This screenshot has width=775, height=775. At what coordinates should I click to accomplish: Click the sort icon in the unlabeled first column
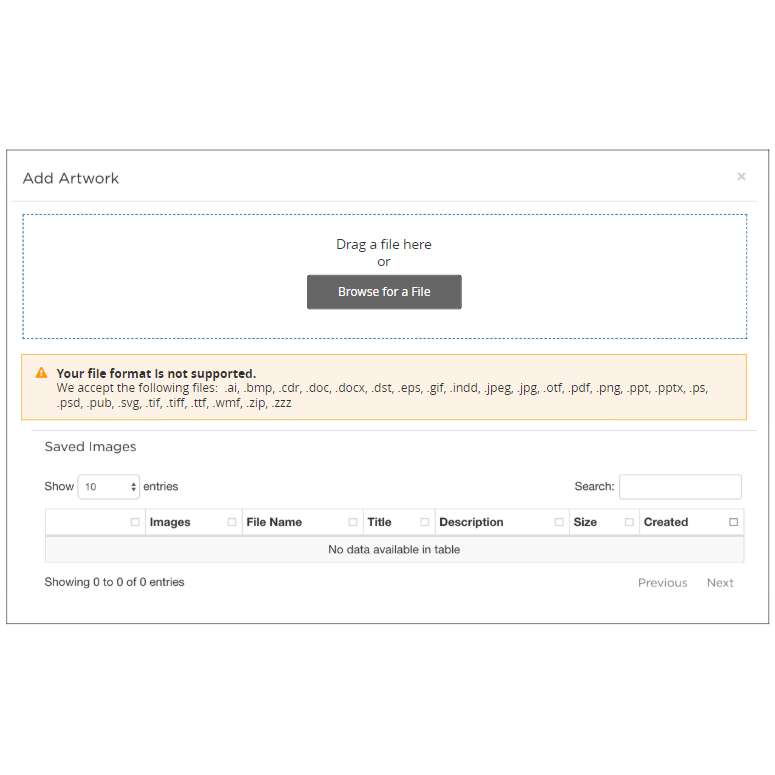pyautogui.click(x=135, y=522)
